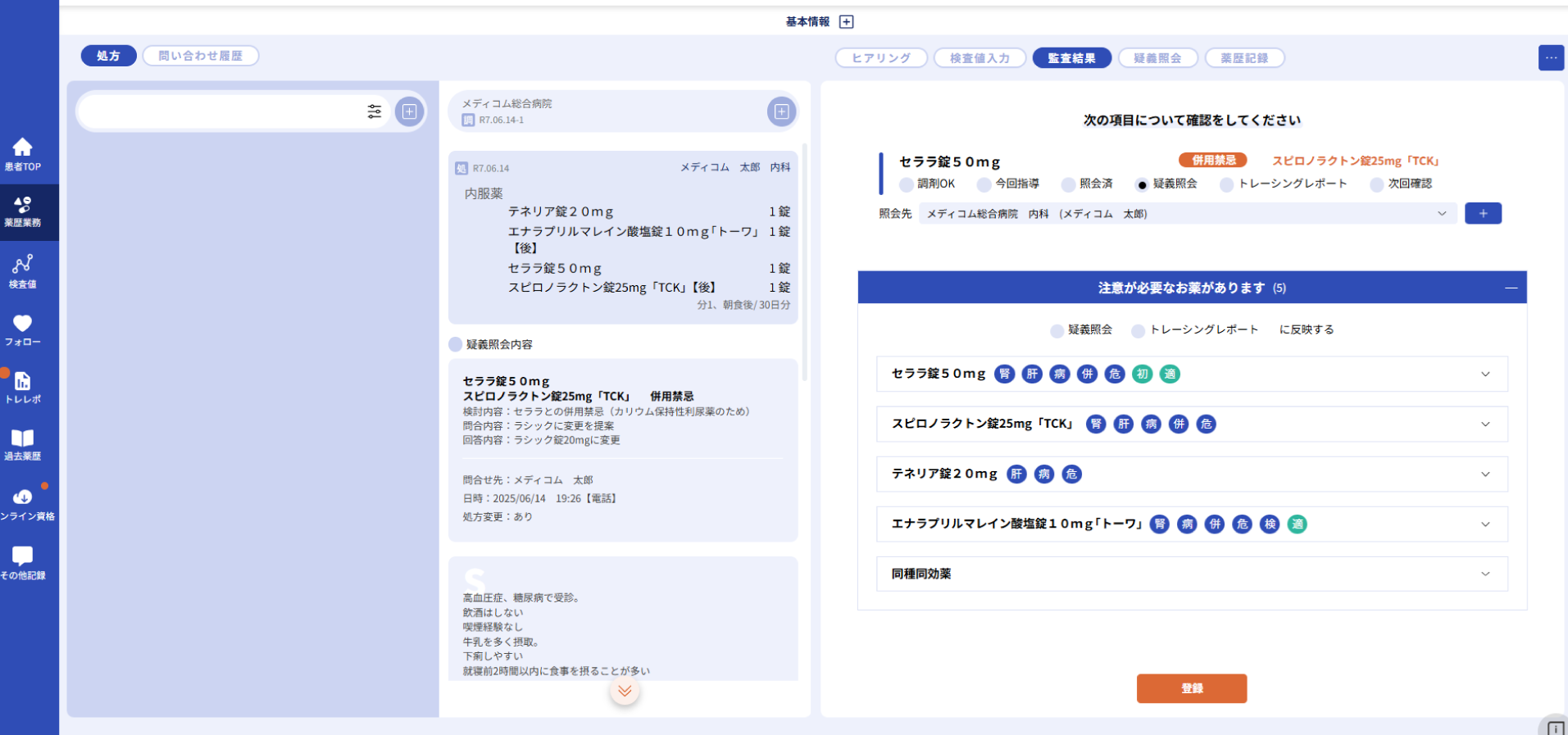This screenshot has width=1568, height=735.
Task: Open 検査値 graph icon in sidebar
Action: [23, 265]
